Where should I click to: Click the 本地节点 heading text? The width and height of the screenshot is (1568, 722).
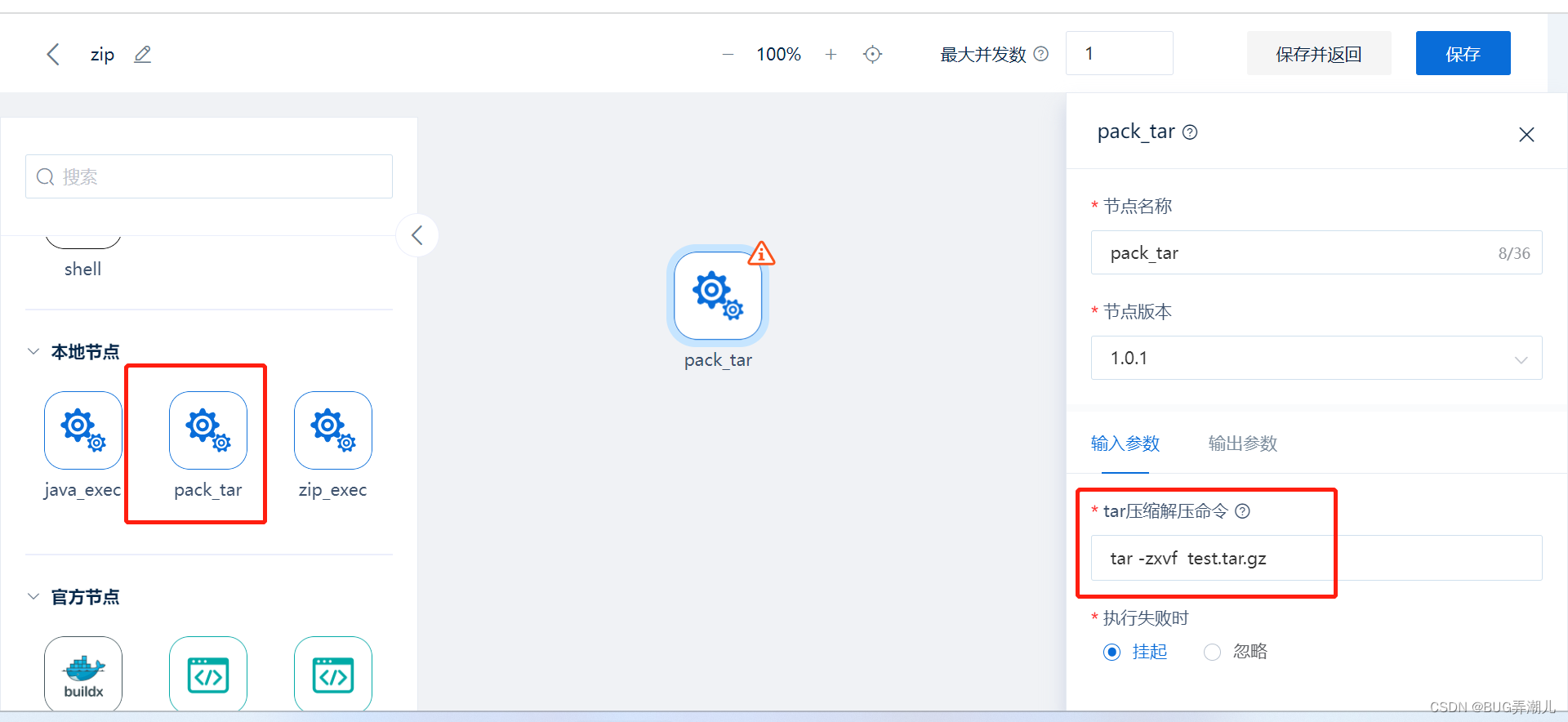coord(85,351)
